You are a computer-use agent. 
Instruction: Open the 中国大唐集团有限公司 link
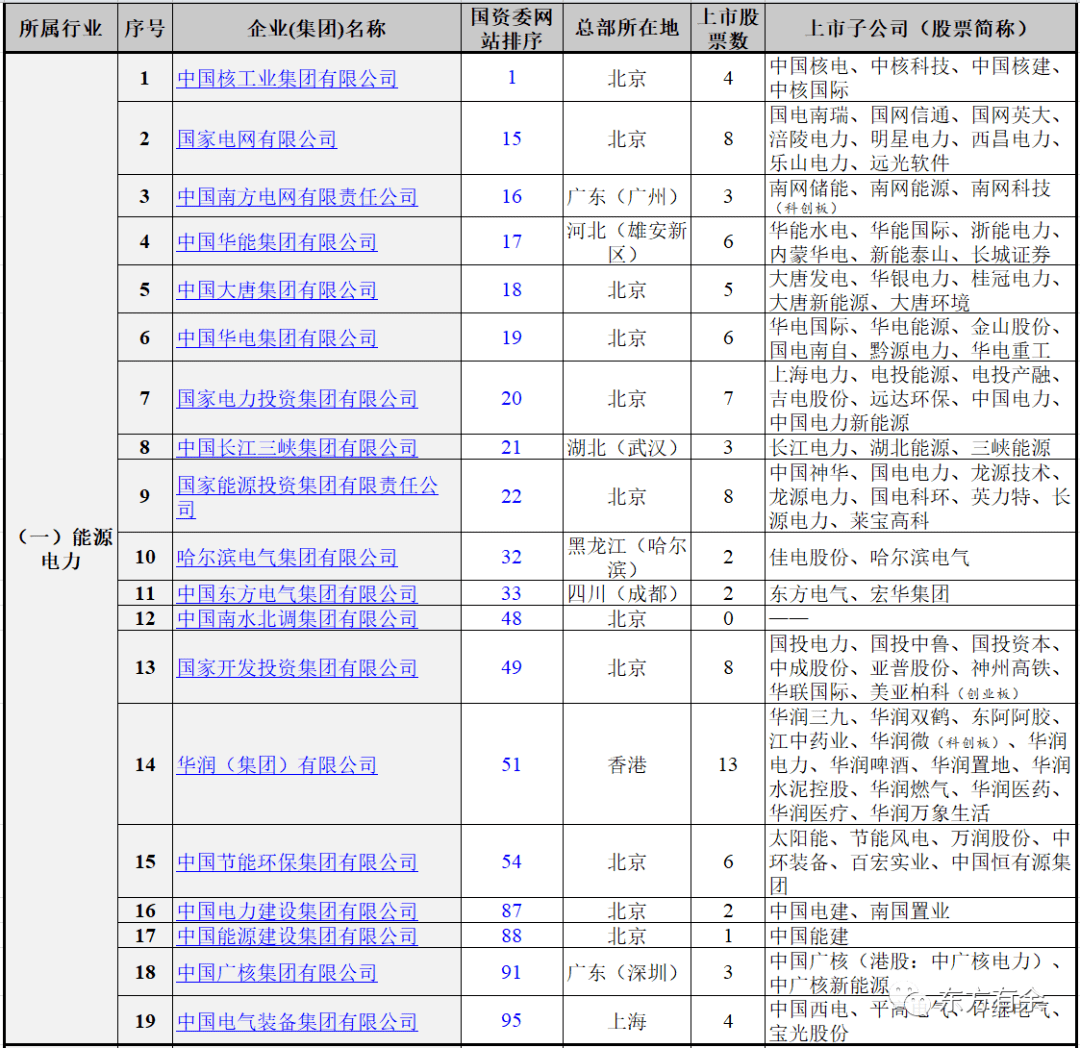[277, 290]
